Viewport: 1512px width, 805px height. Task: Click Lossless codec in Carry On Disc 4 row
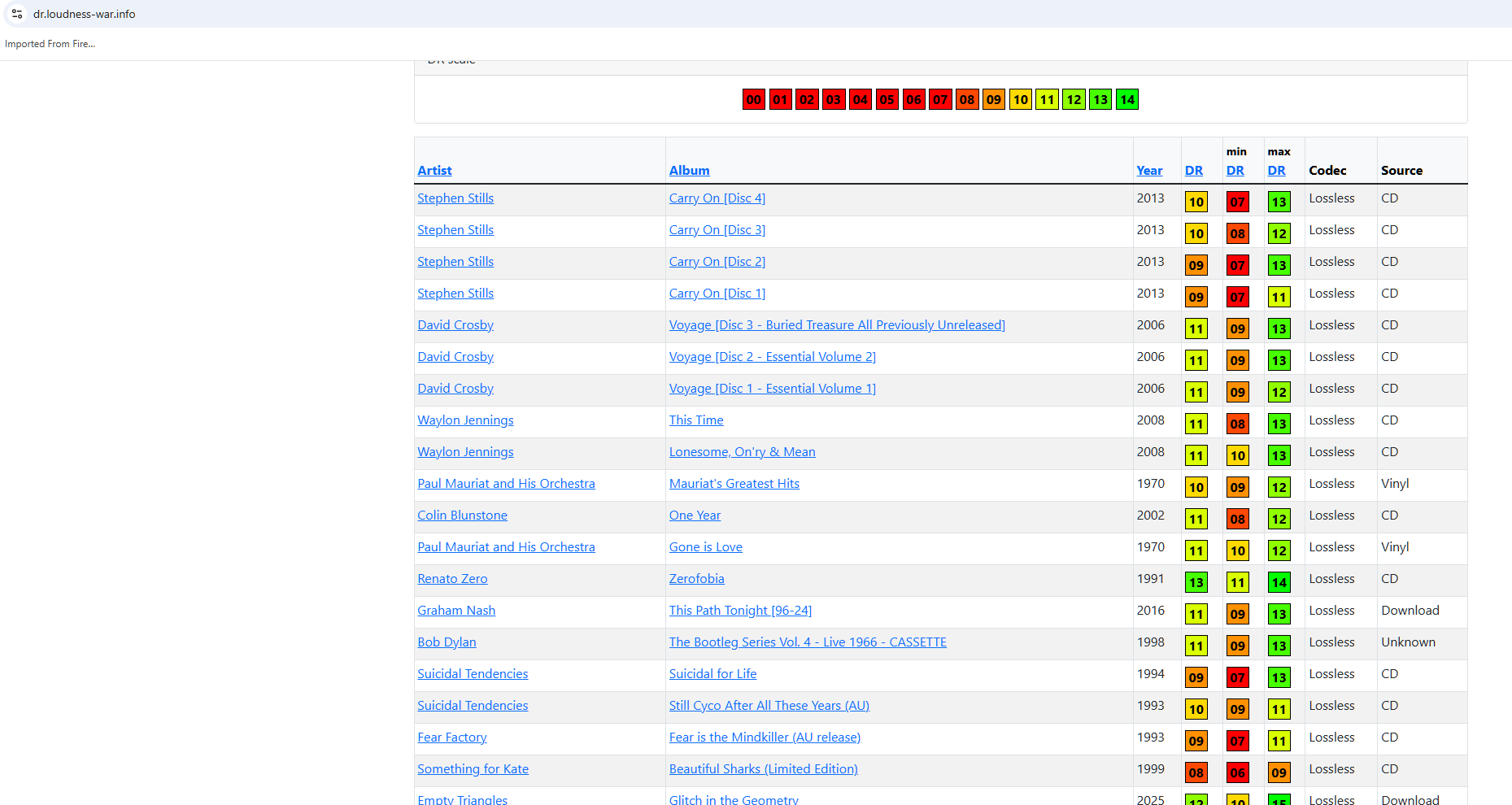pyautogui.click(x=1331, y=198)
